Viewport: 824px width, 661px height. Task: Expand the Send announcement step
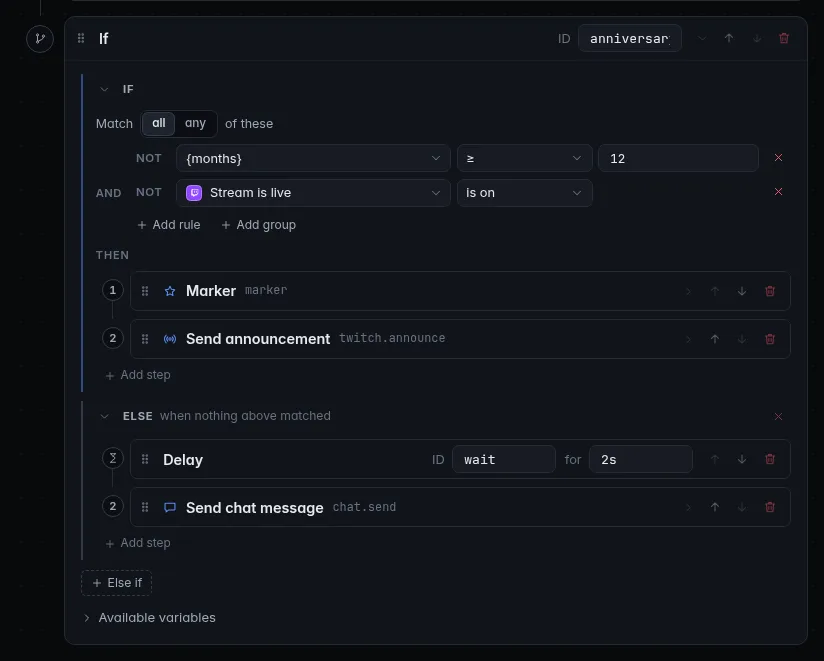(688, 339)
